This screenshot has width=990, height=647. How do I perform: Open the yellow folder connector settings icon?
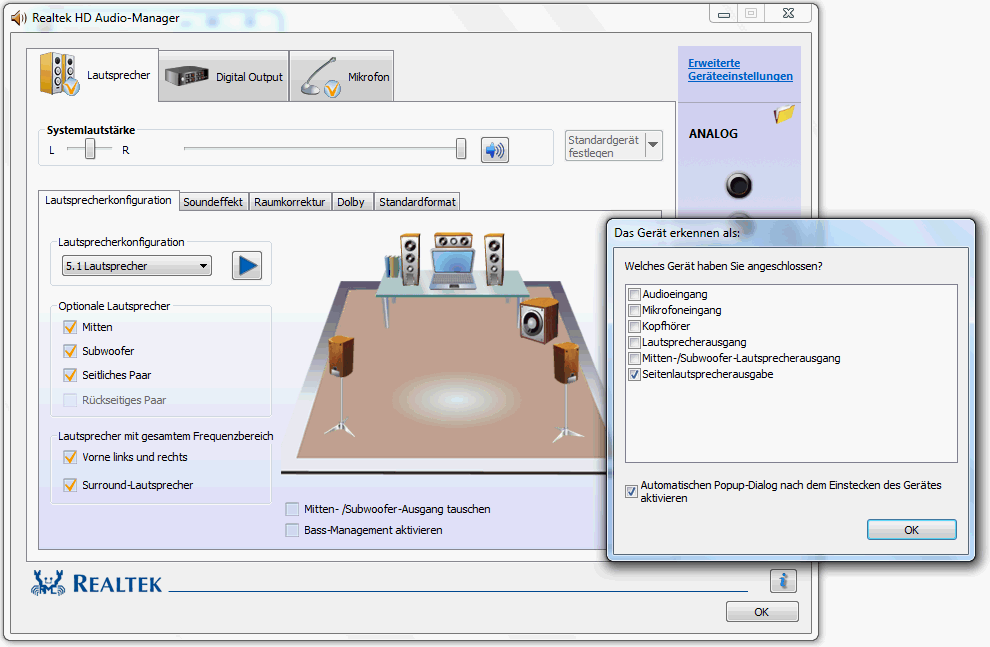click(x=784, y=114)
